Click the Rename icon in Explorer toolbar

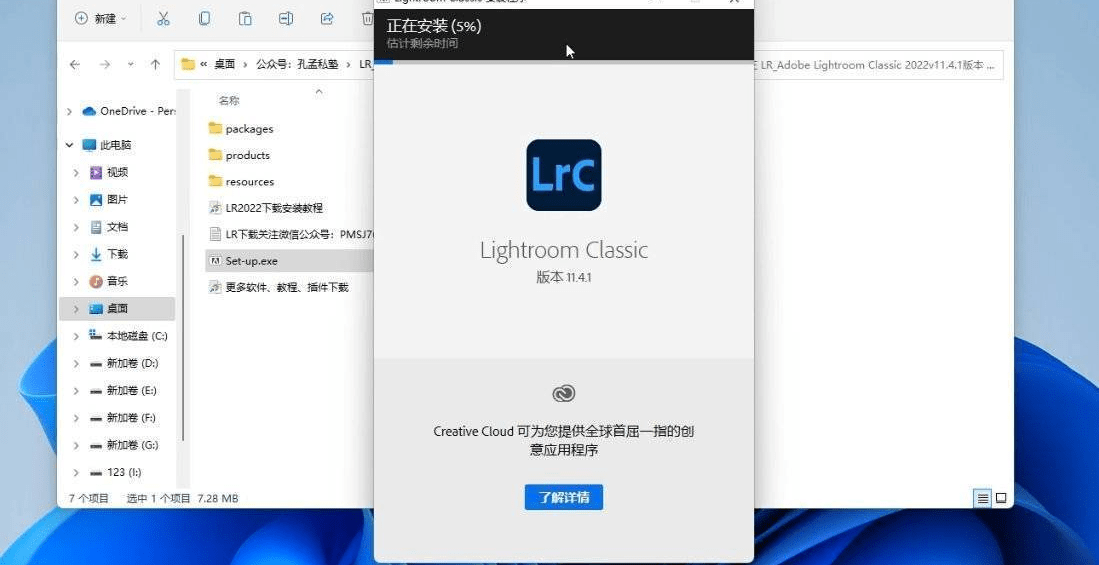click(x=286, y=19)
